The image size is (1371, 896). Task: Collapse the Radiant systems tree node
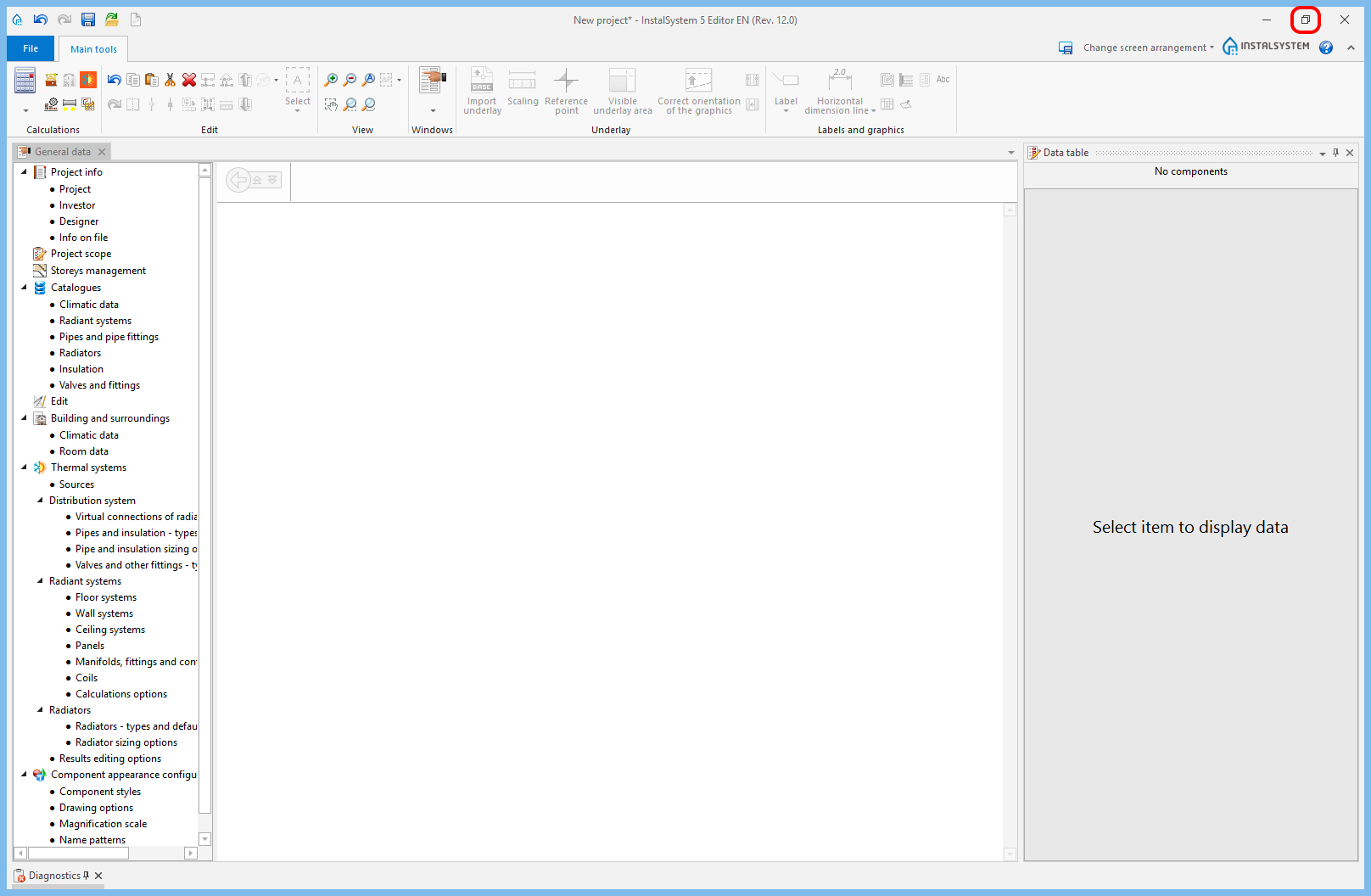(40, 581)
